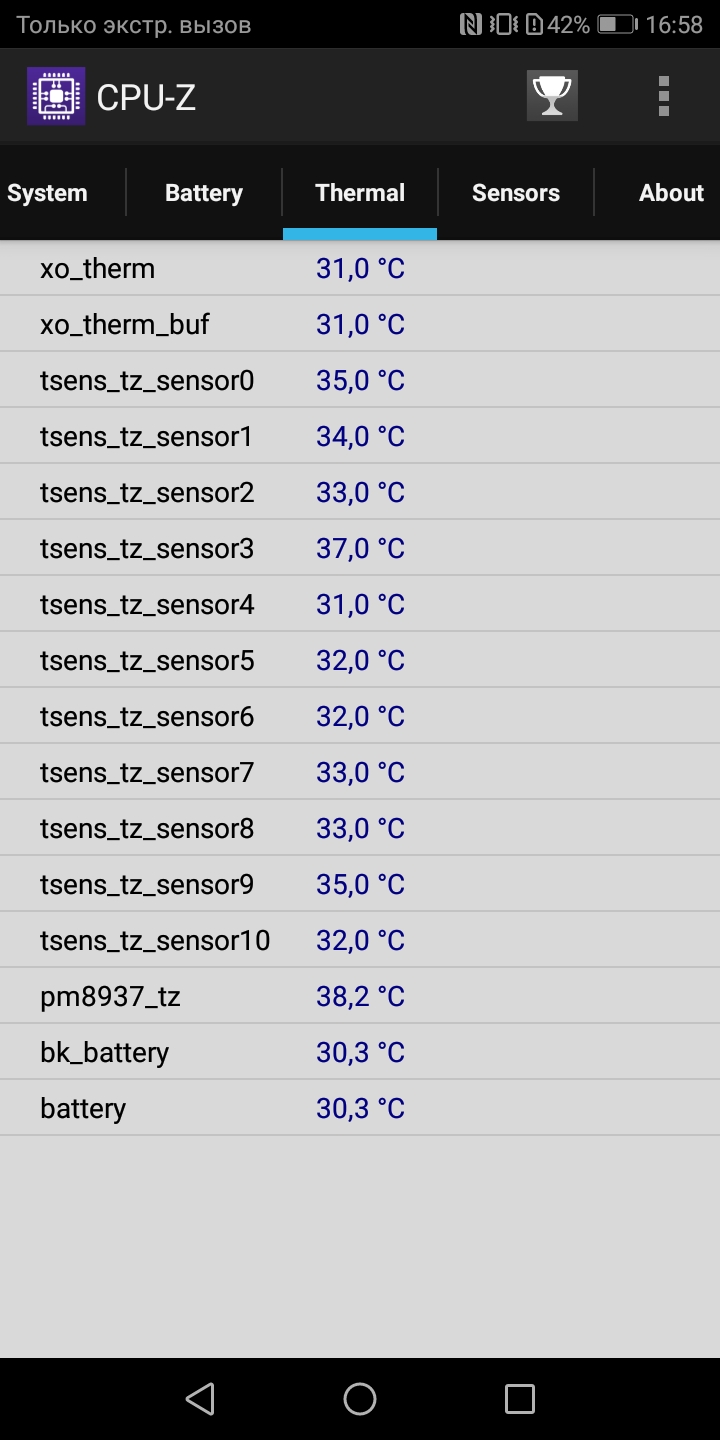
Task: Select the xo_therm temperature row
Action: click(360, 268)
